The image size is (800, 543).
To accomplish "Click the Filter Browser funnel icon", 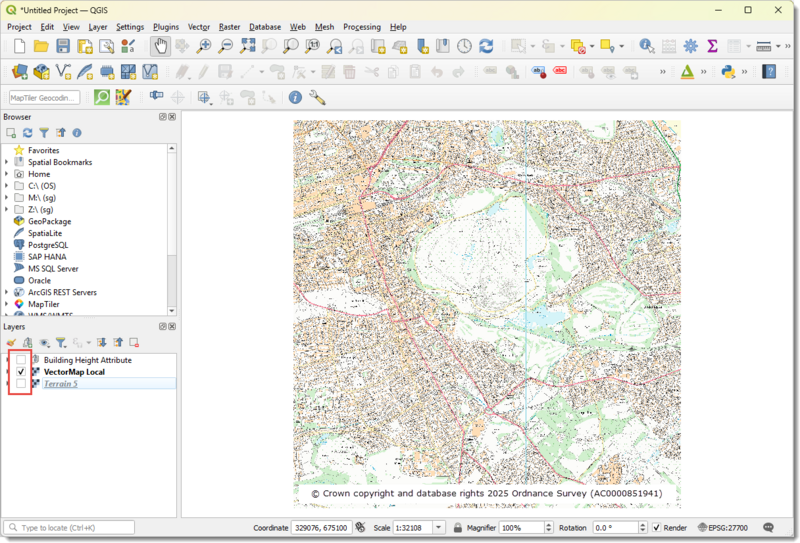I will (x=44, y=133).
